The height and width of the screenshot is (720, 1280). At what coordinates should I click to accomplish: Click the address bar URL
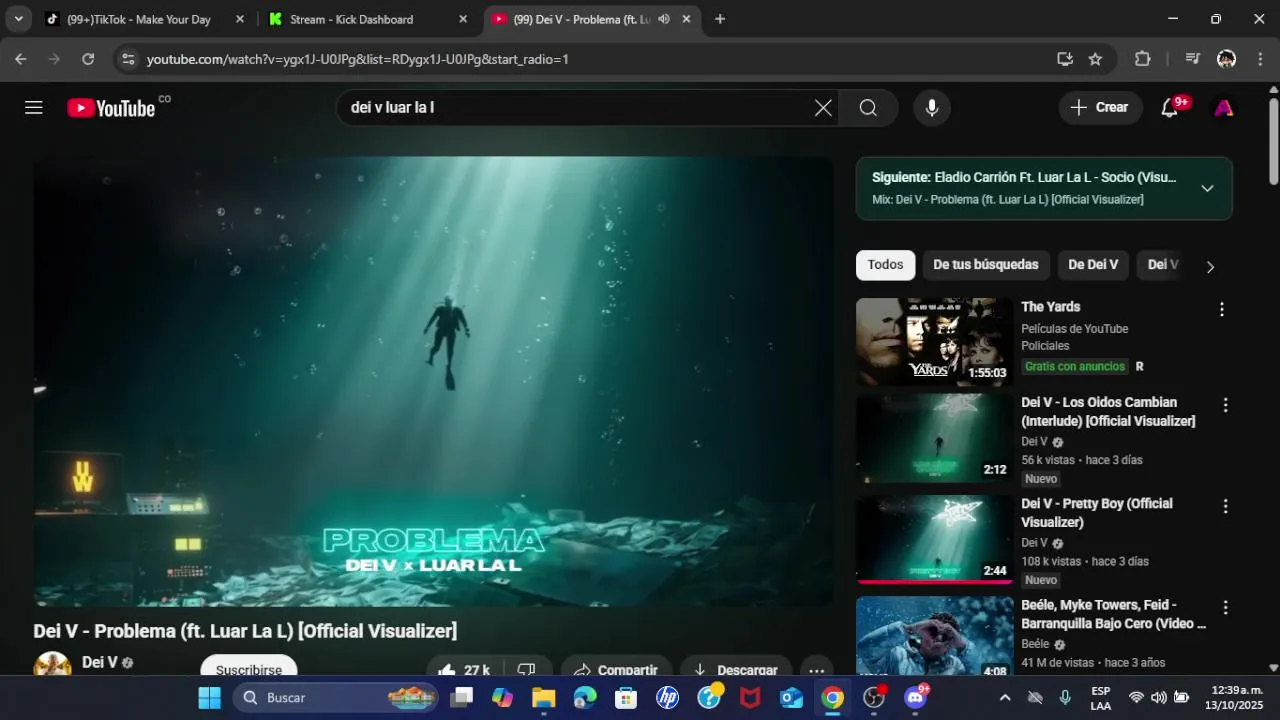click(358, 59)
